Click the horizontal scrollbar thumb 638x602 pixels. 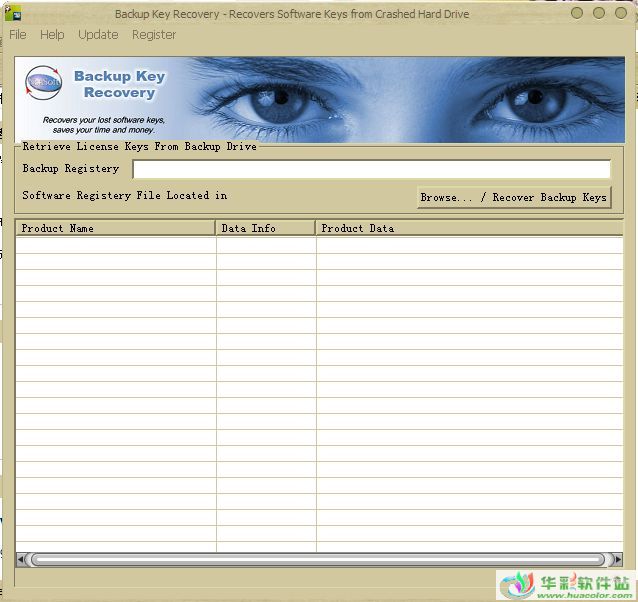tap(317, 560)
